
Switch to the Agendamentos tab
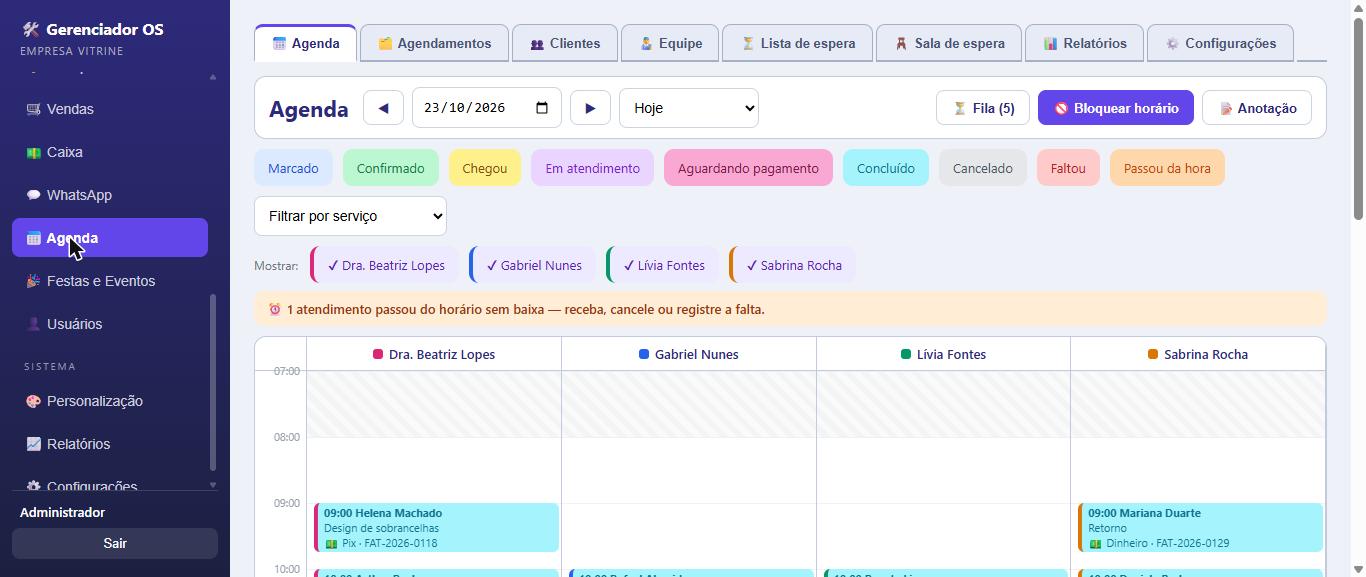pyautogui.click(x=434, y=43)
